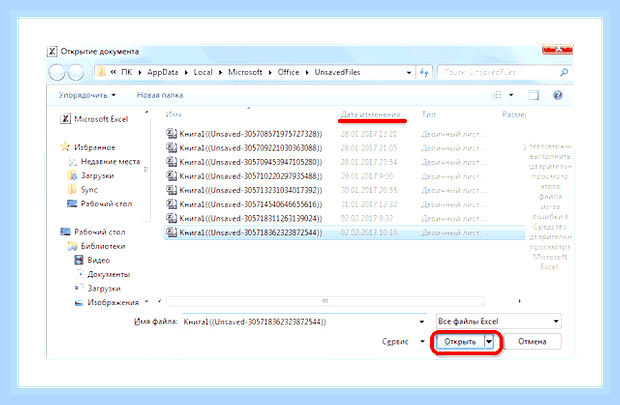620x405 pixels.
Task: Click file icon of Unsaved-305709221030363088
Action: (171, 148)
